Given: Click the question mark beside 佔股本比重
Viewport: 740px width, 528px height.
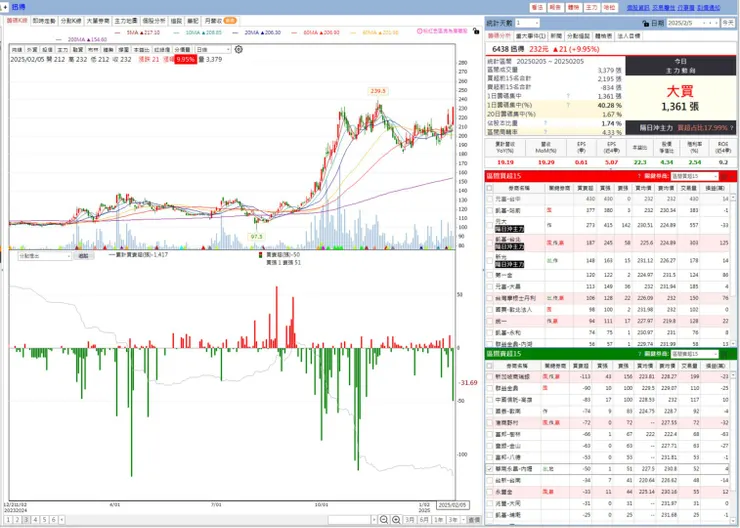Looking at the screenshot, I should pos(546,123).
